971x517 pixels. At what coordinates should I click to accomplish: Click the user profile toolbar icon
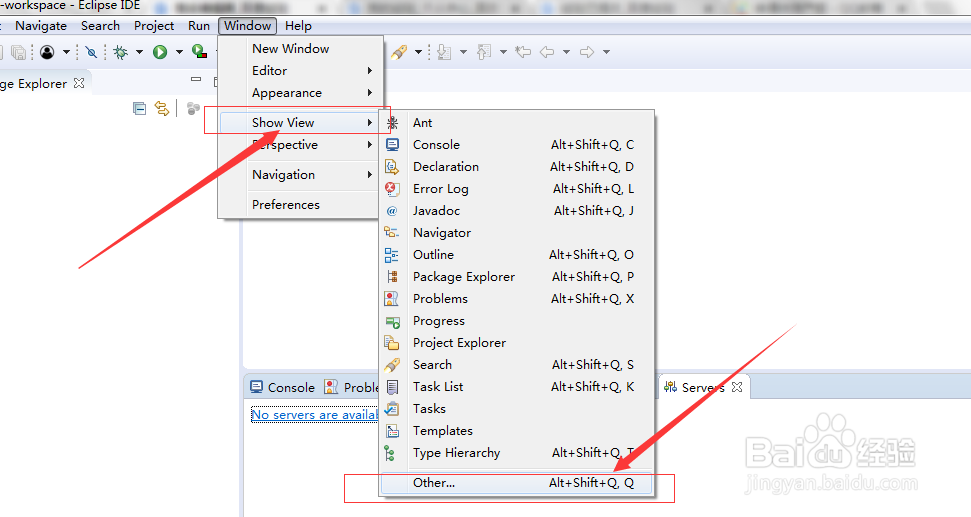[47, 52]
